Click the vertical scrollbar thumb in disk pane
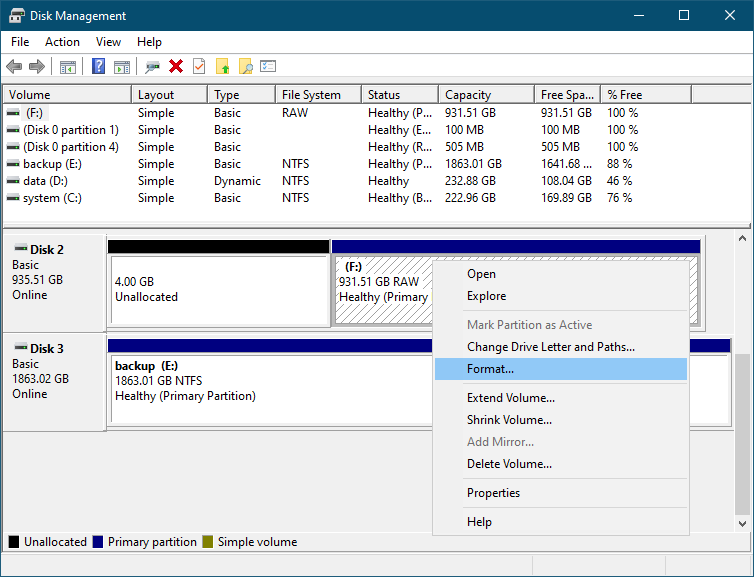The width and height of the screenshot is (754, 577). 742,433
